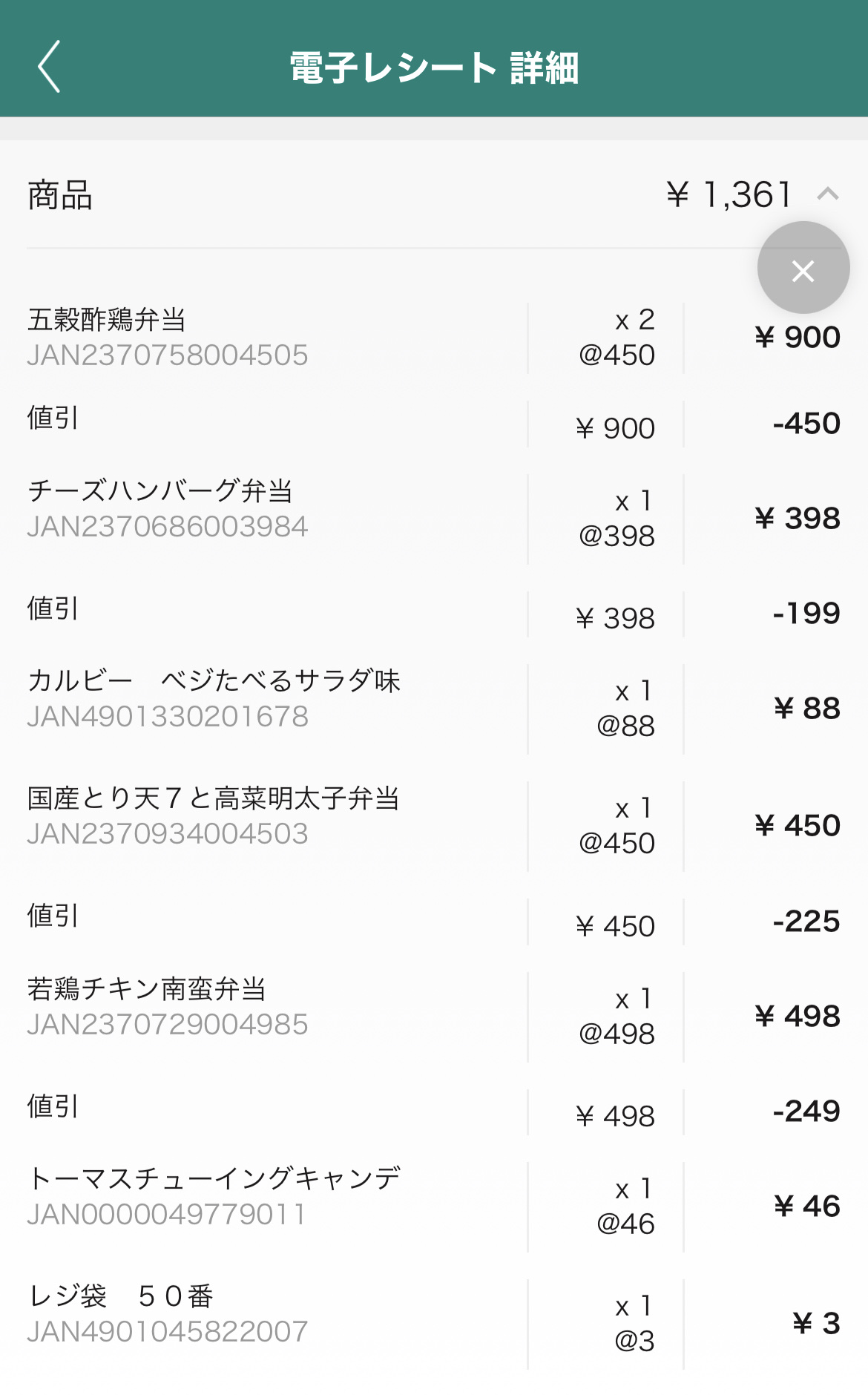This screenshot has width=868, height=1395.
Task: Click the 商品 section label
Action: pyautogui.click(x=60, y=195)
